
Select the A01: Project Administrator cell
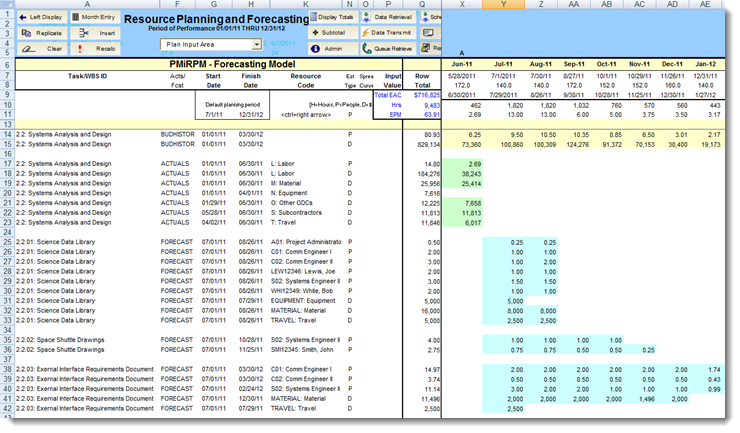(x=306, y=242)
